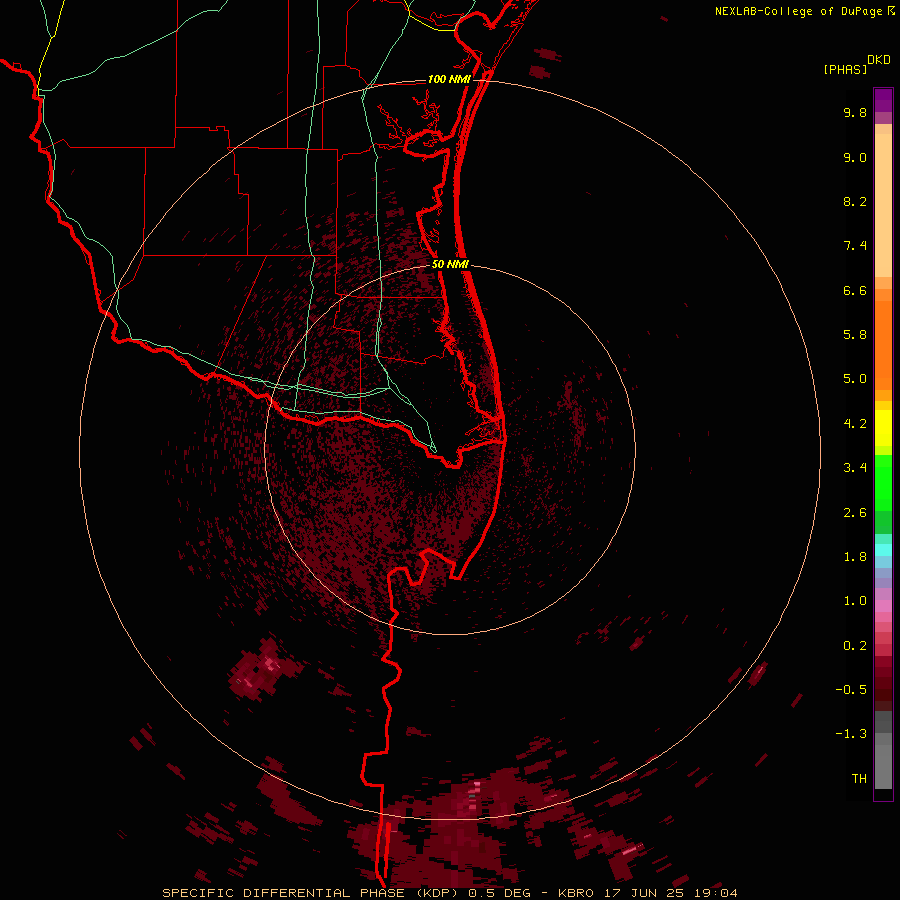Click the -1.3 value on the color scale

click(x=851, y=734)
